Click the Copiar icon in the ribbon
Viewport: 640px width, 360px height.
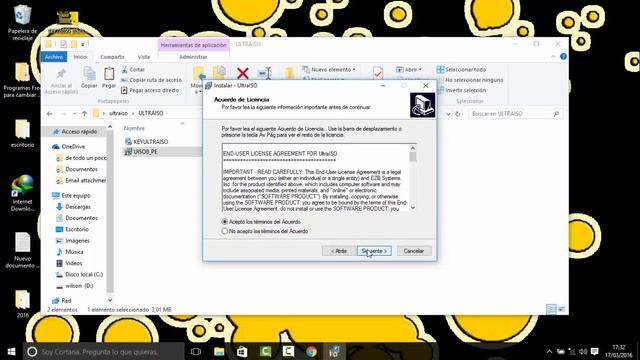pos(89,77)
